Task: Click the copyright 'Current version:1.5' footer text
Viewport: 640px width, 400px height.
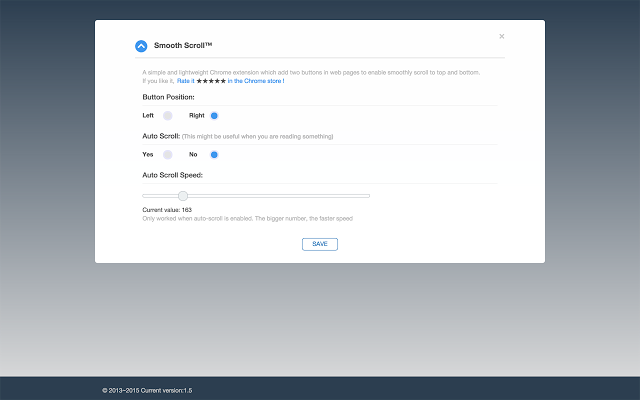Action: click(x=147, y=391)
